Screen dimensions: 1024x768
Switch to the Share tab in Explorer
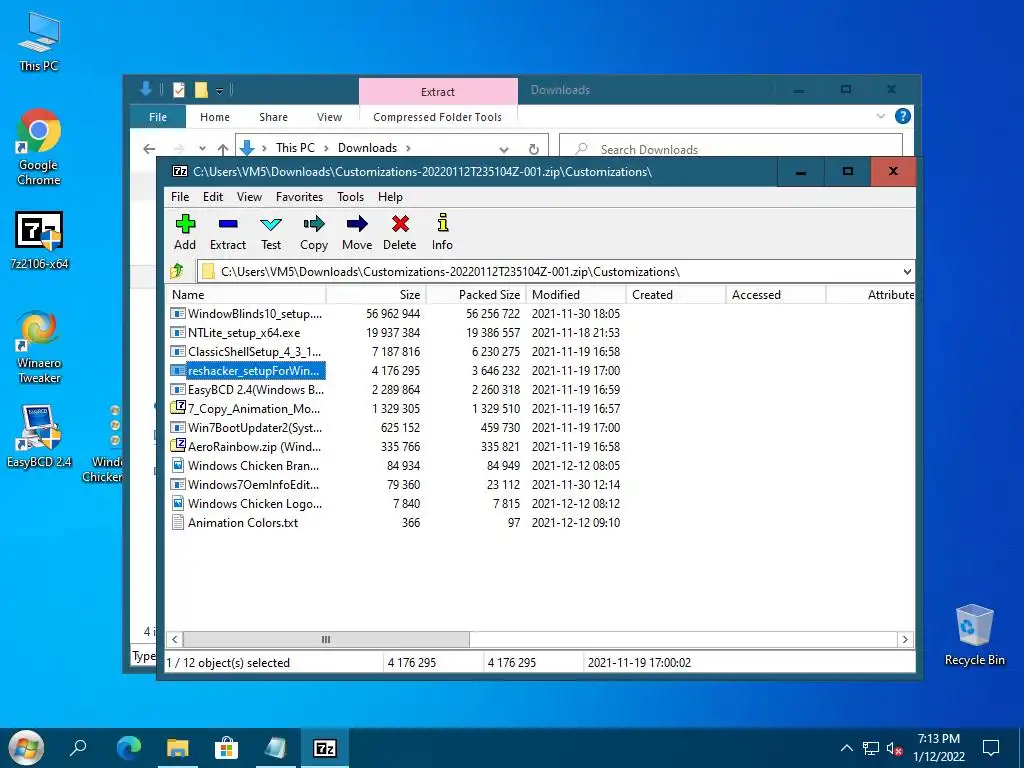click(273, 117)
